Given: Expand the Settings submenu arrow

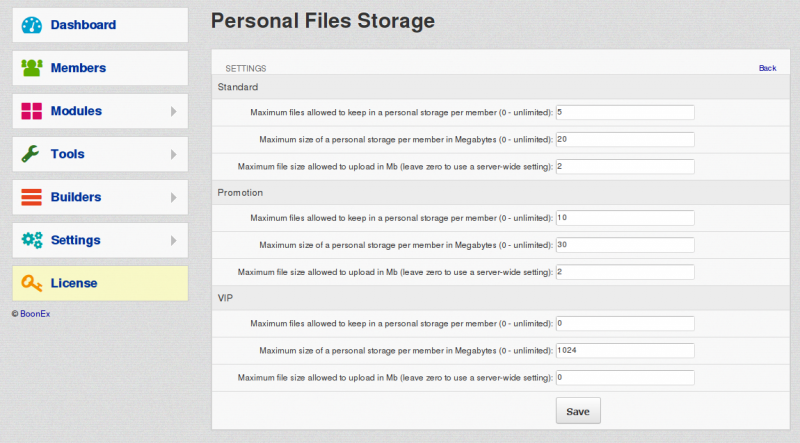Looking at the screenshot, I should [173, 240].
